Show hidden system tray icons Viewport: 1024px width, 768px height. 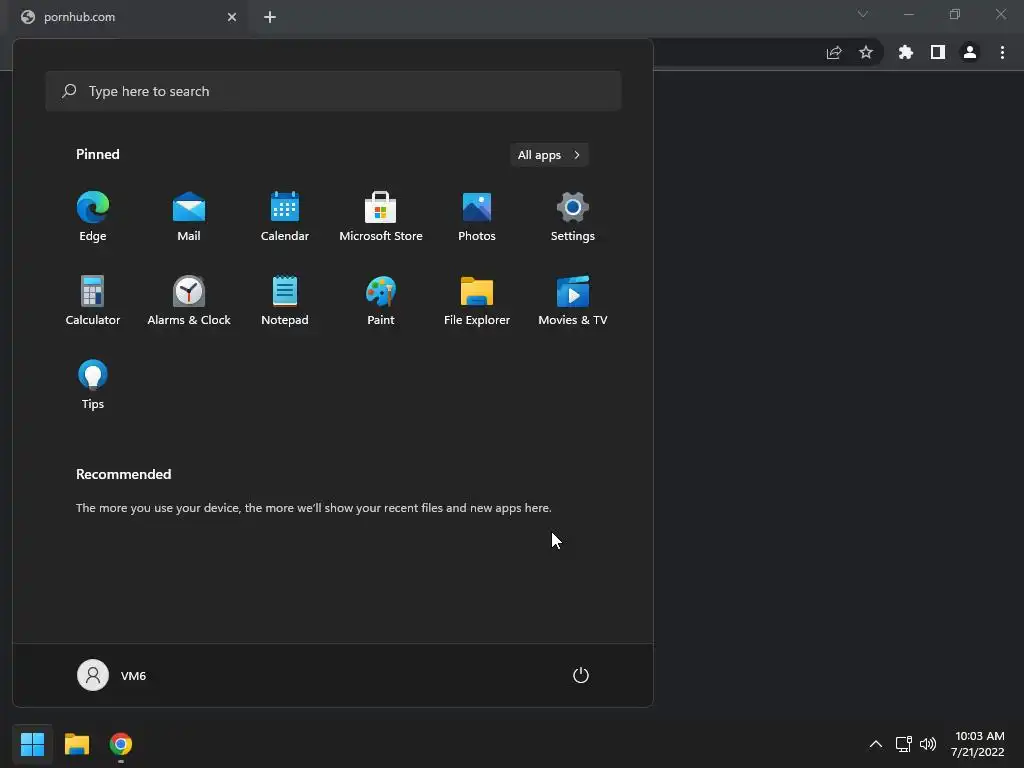click(x=876, y=744)
